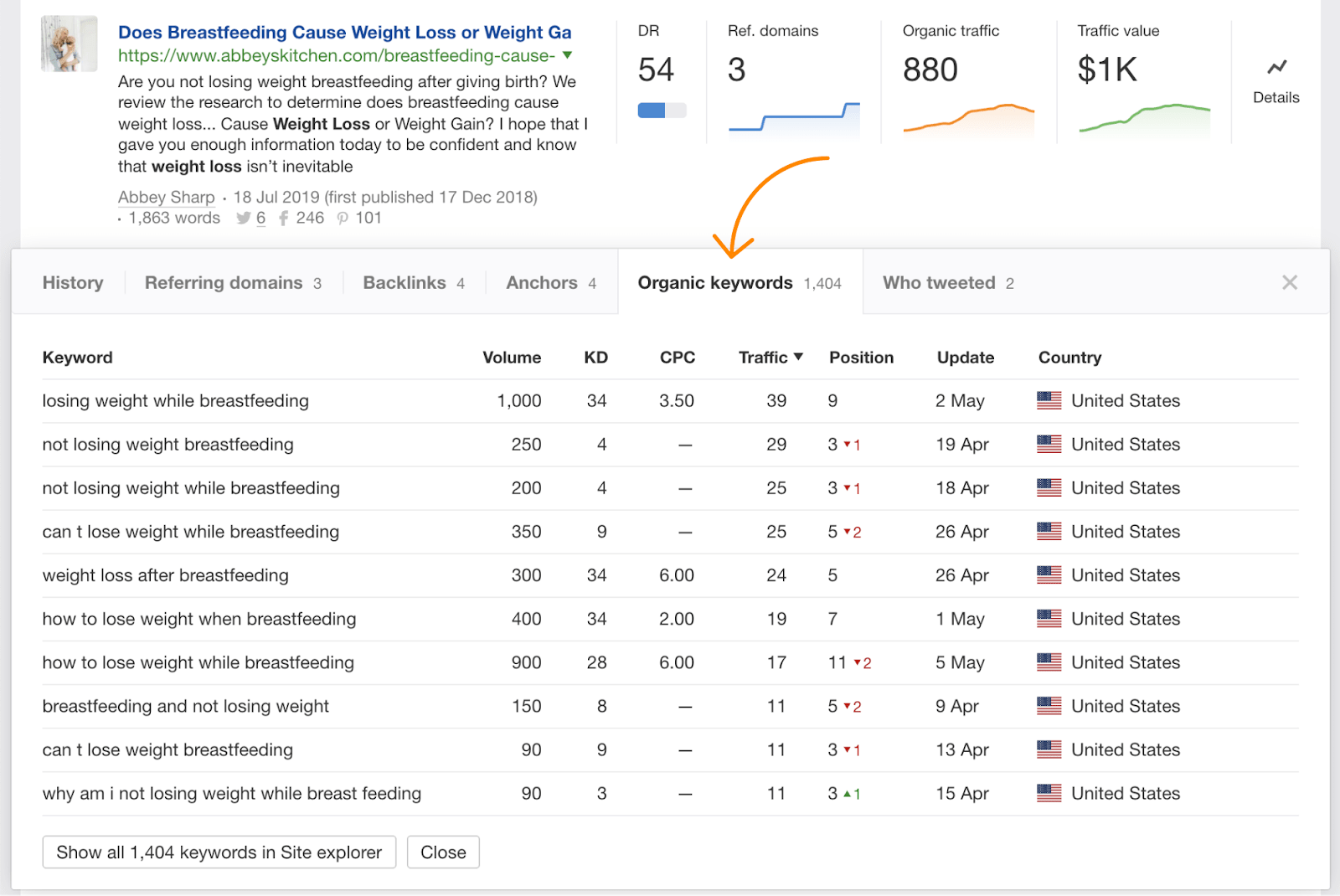Click the US flag next to 'losing weight while breastfeeding'
Screen dimensions: 1340x896
coord(1050,400)
